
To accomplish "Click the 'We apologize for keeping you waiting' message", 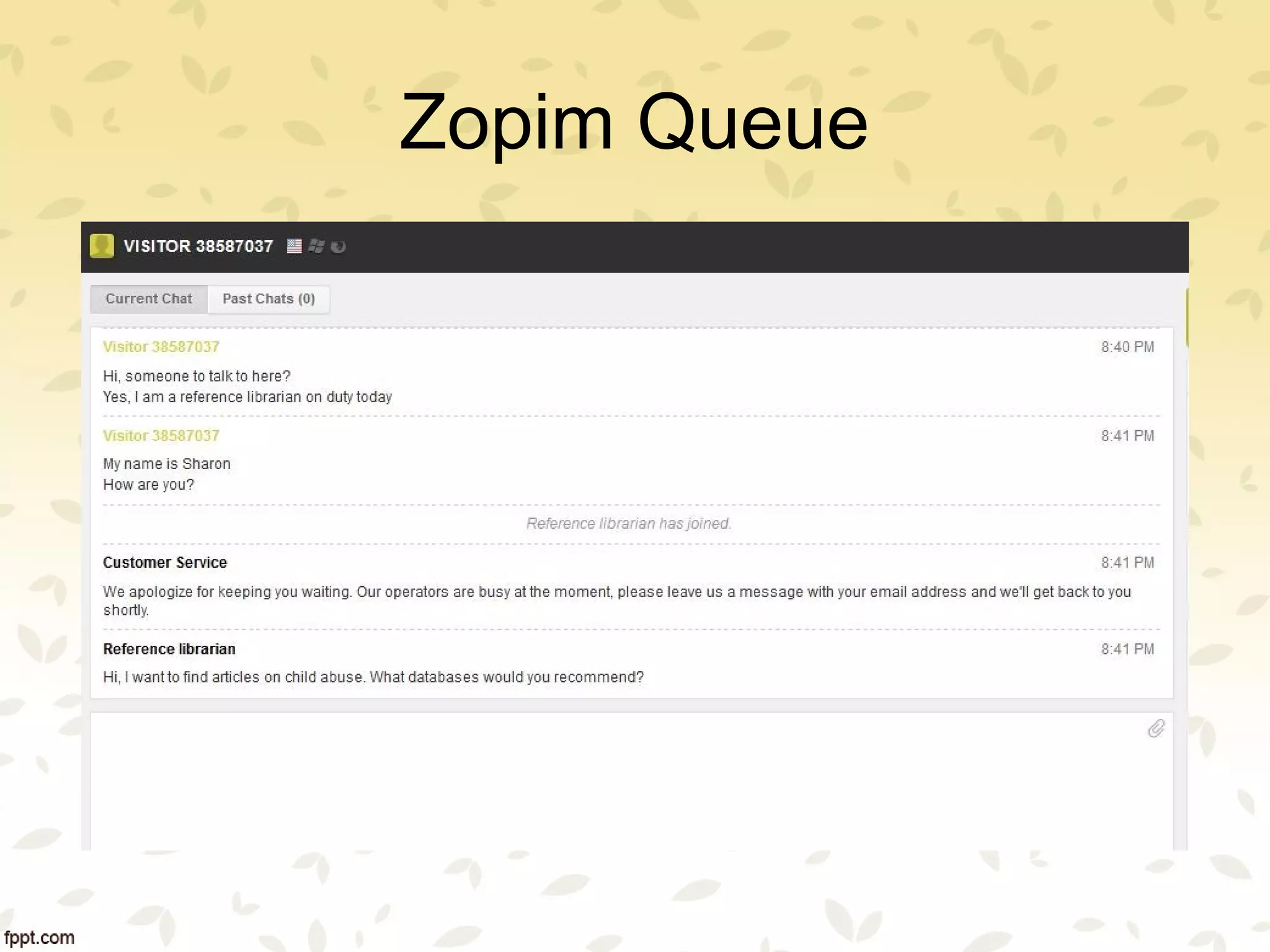I will pos(617,601).
